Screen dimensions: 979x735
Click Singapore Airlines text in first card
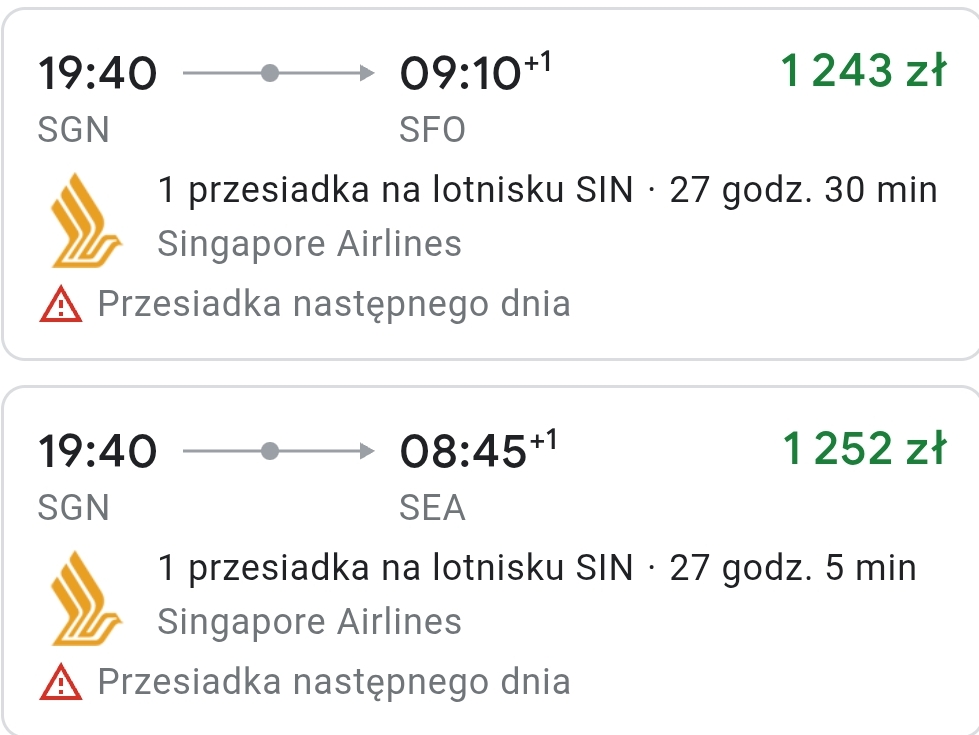310,244
